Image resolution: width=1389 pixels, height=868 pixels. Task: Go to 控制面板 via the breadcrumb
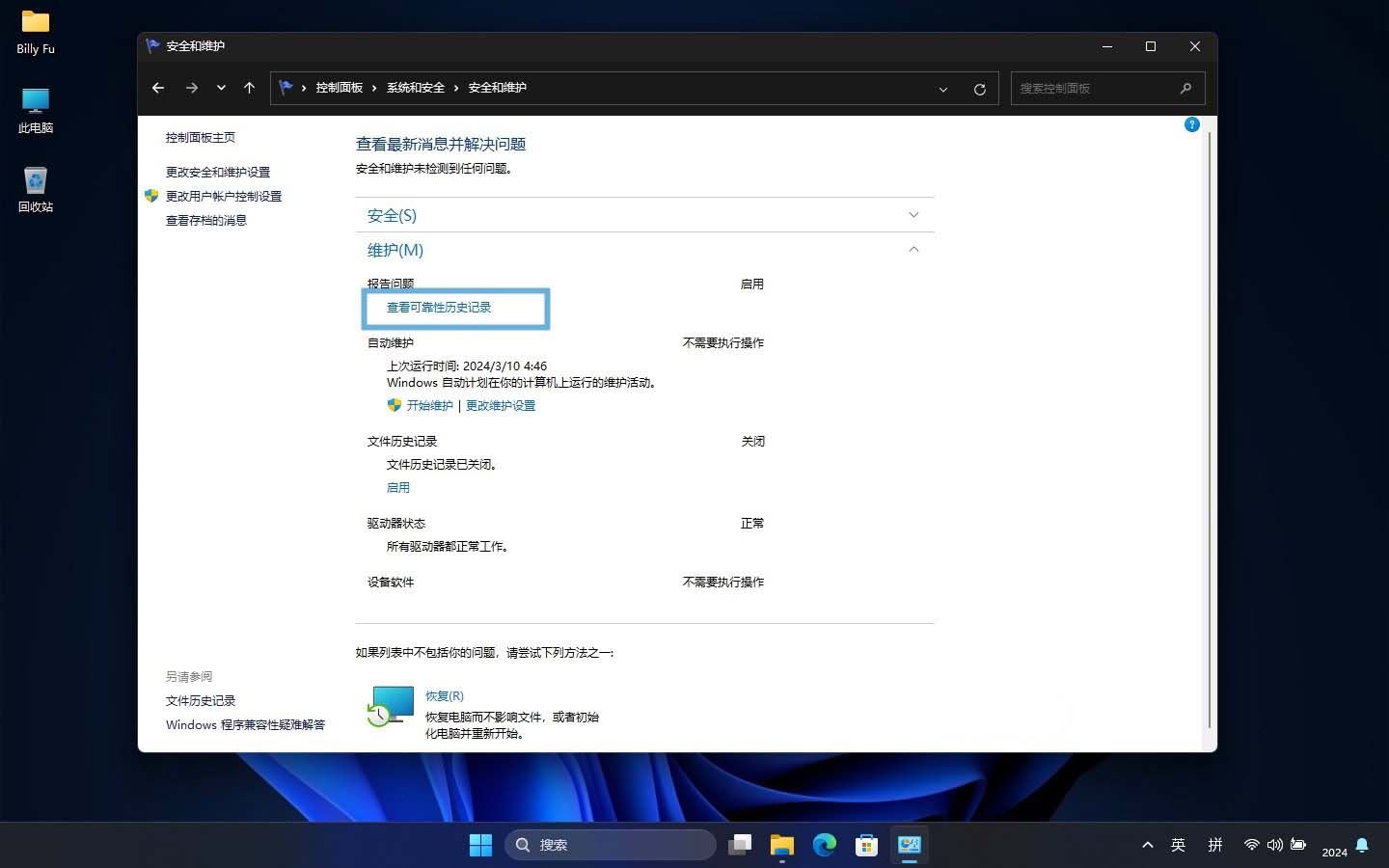click(x=340, y=87)
